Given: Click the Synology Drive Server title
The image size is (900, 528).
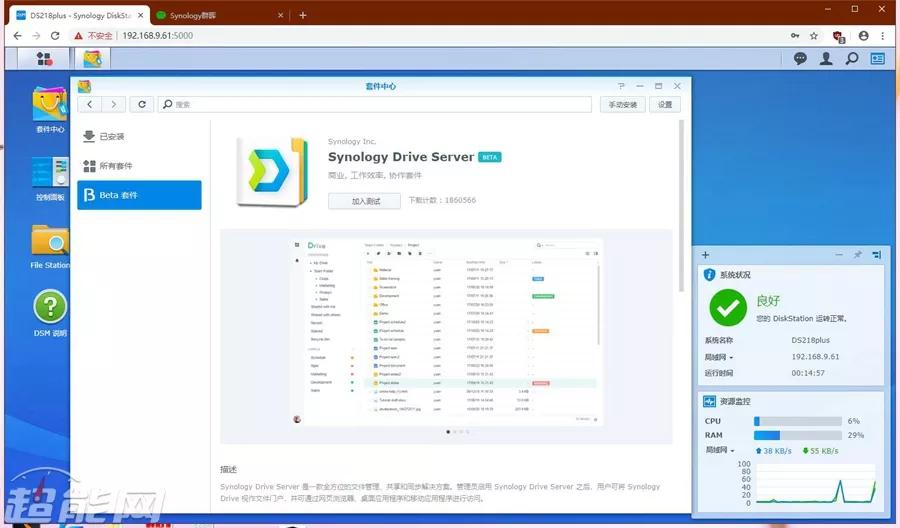Looking at the screenshot, I should (x=401, y=157).
